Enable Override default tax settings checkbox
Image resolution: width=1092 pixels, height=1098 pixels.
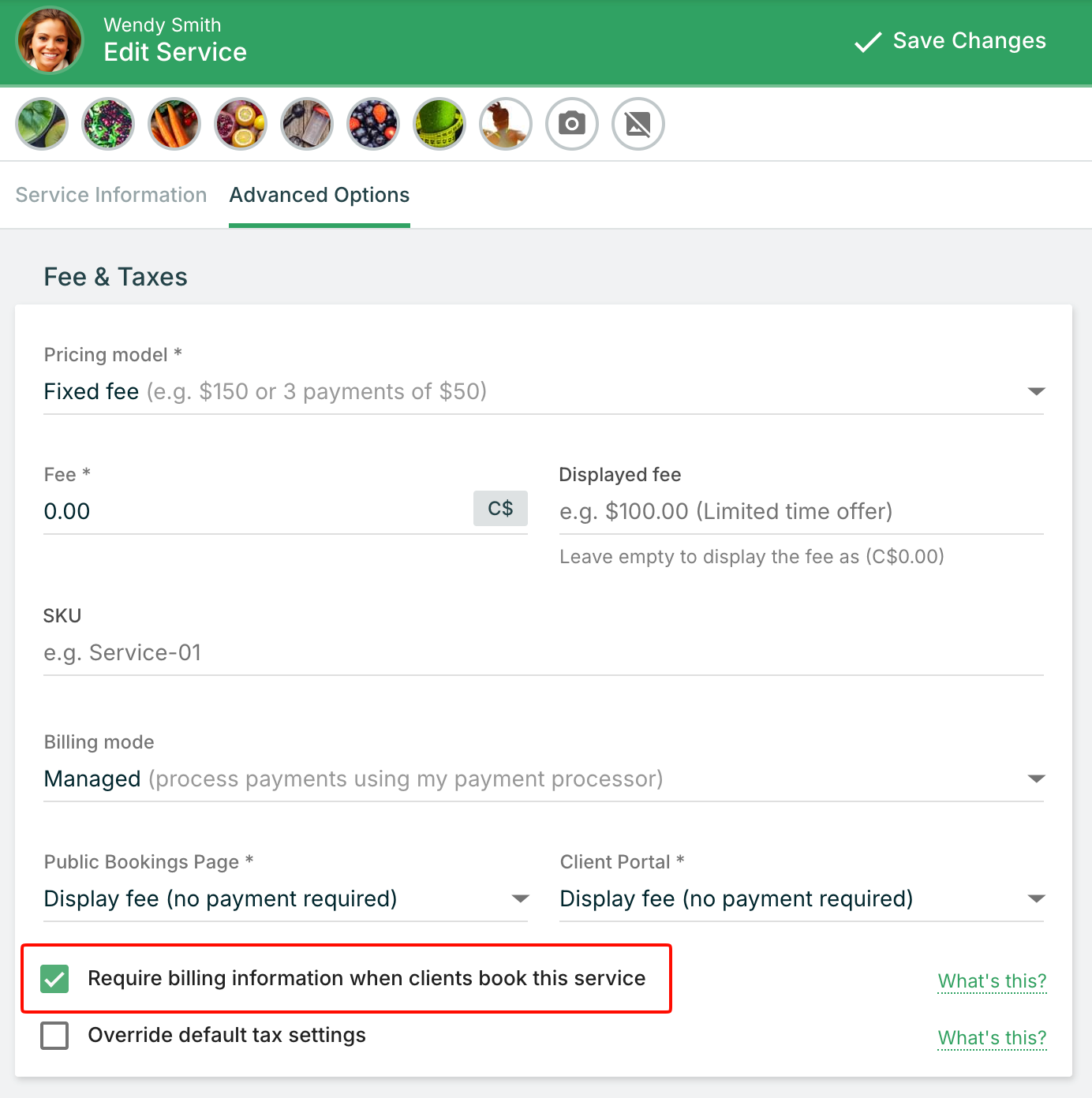[x=54, y=1036]
